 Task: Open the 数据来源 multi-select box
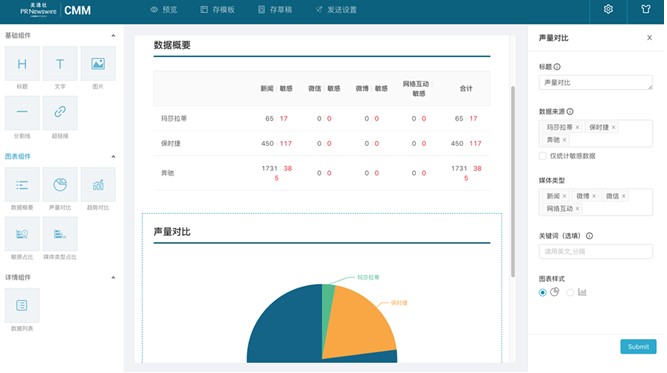[596, 134]
